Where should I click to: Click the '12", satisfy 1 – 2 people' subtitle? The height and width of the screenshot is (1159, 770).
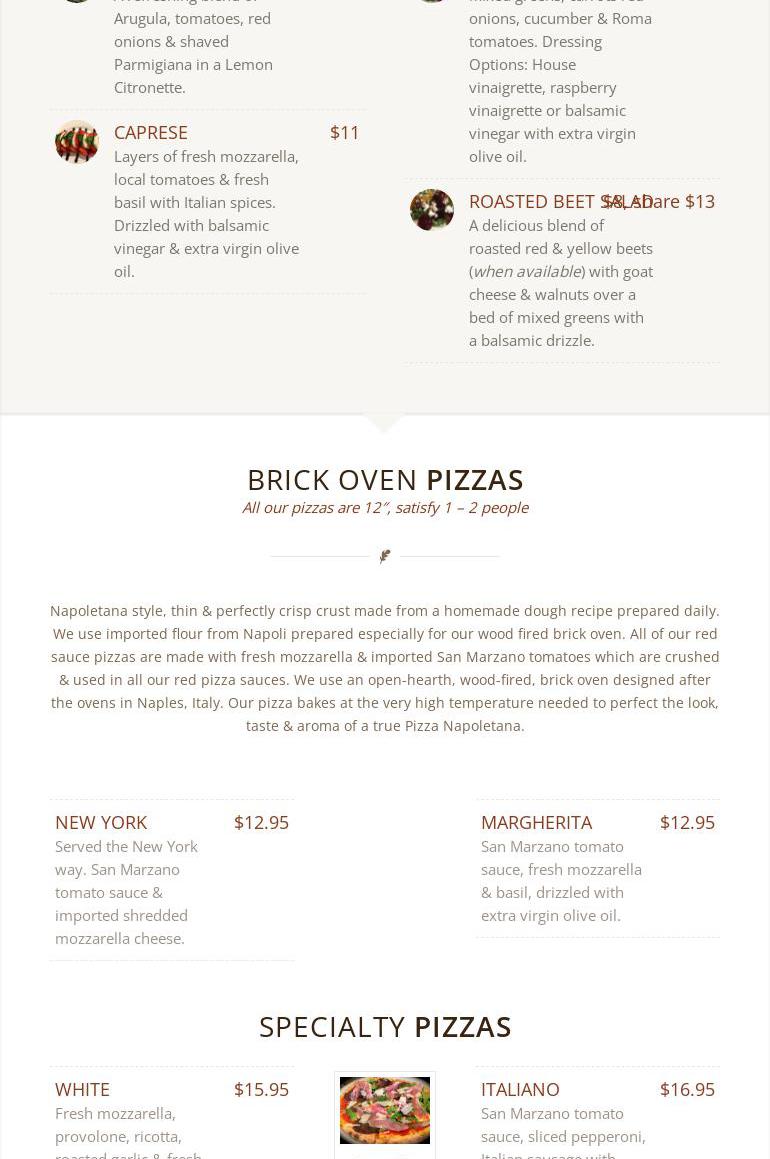click(x=385, y=507)
